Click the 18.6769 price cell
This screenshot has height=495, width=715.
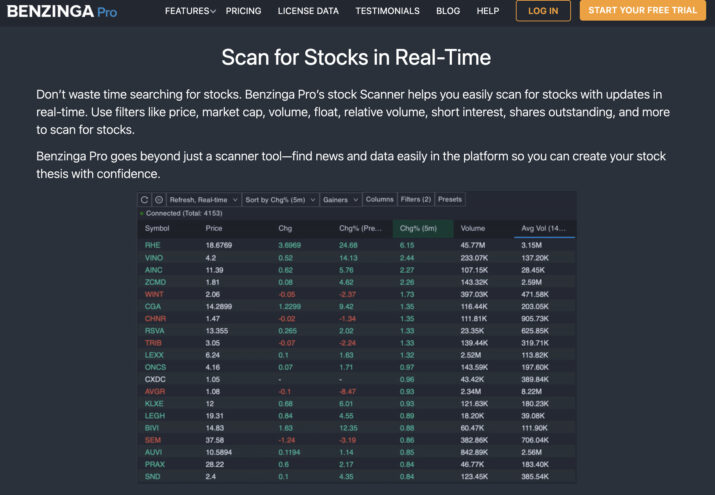pyautogui.click(x=219, y=245)
